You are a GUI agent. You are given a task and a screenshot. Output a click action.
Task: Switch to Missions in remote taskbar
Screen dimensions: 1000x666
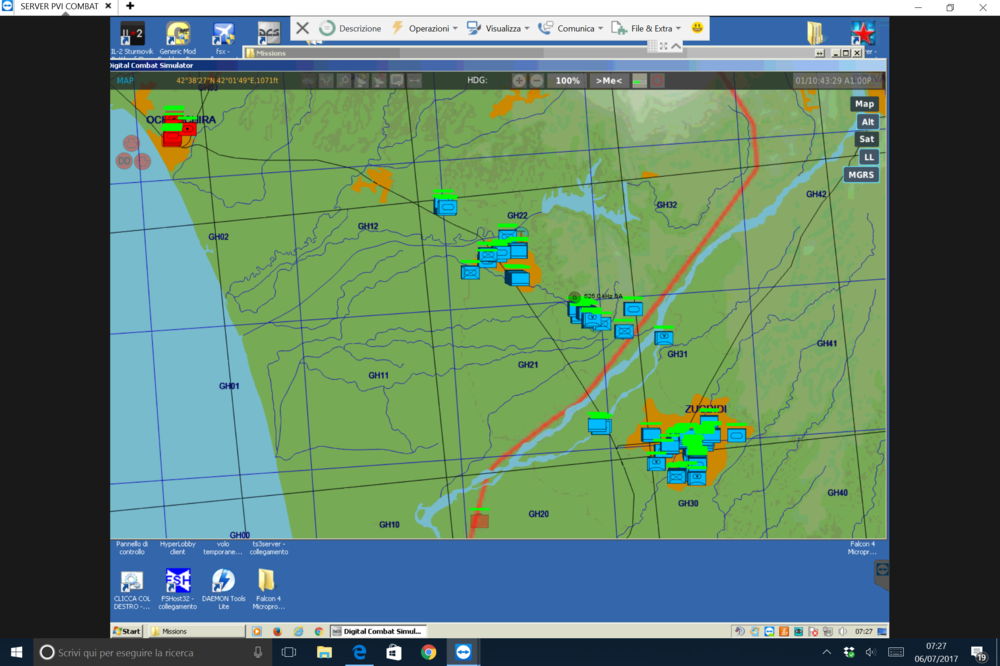tap(196, 631)
